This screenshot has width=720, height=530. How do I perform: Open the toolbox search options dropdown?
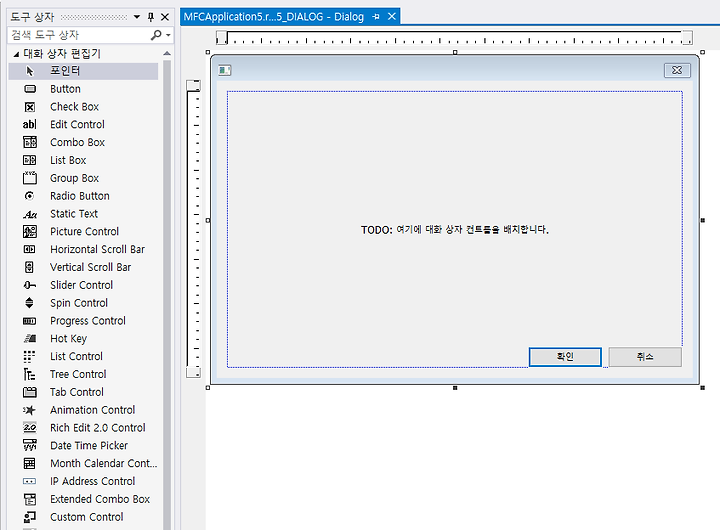(x=169, y=35)
